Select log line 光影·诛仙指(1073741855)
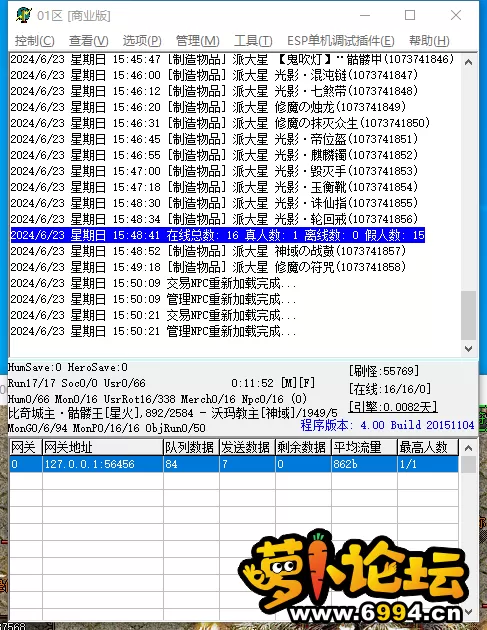 [x=214, y=203]
